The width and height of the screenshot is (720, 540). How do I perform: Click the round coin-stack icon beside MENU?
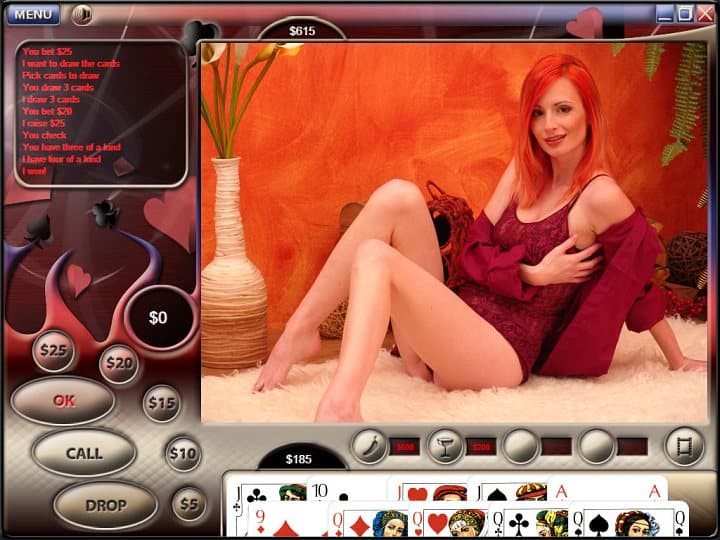pyautogui.click(x=82, y=14)
